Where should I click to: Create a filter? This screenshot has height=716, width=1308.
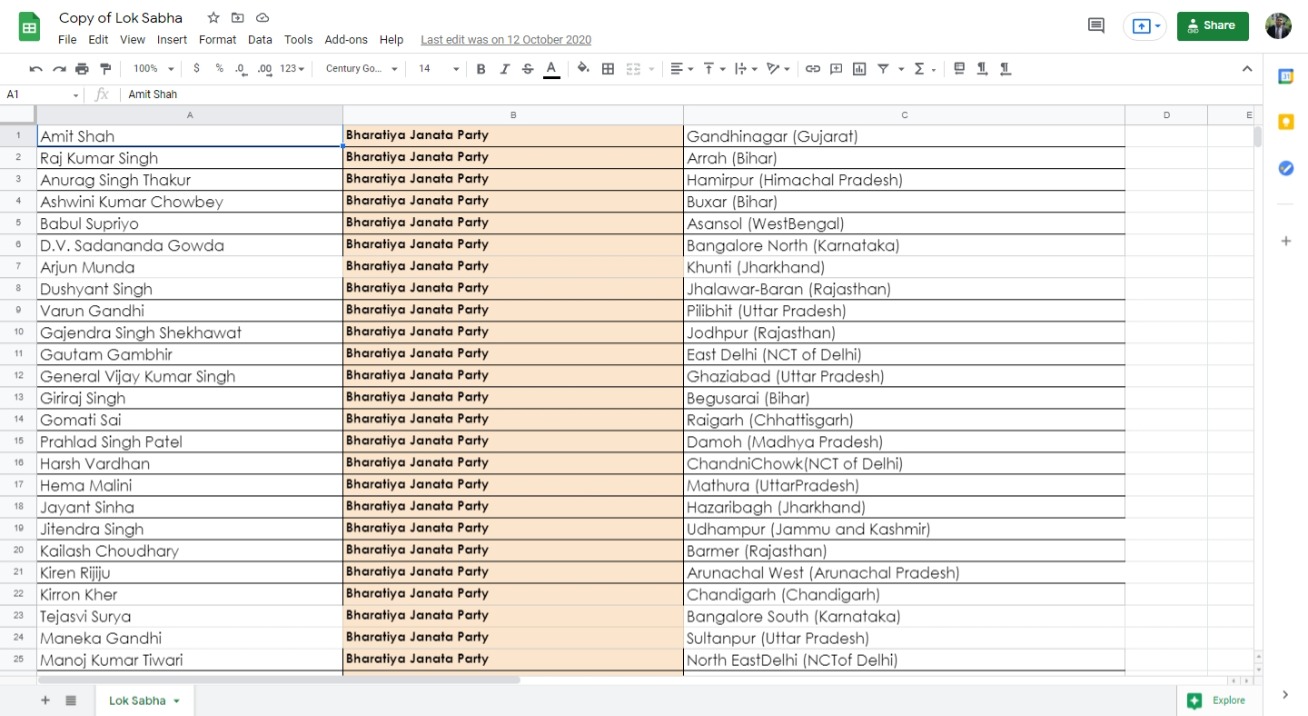[x=884, y=69]
